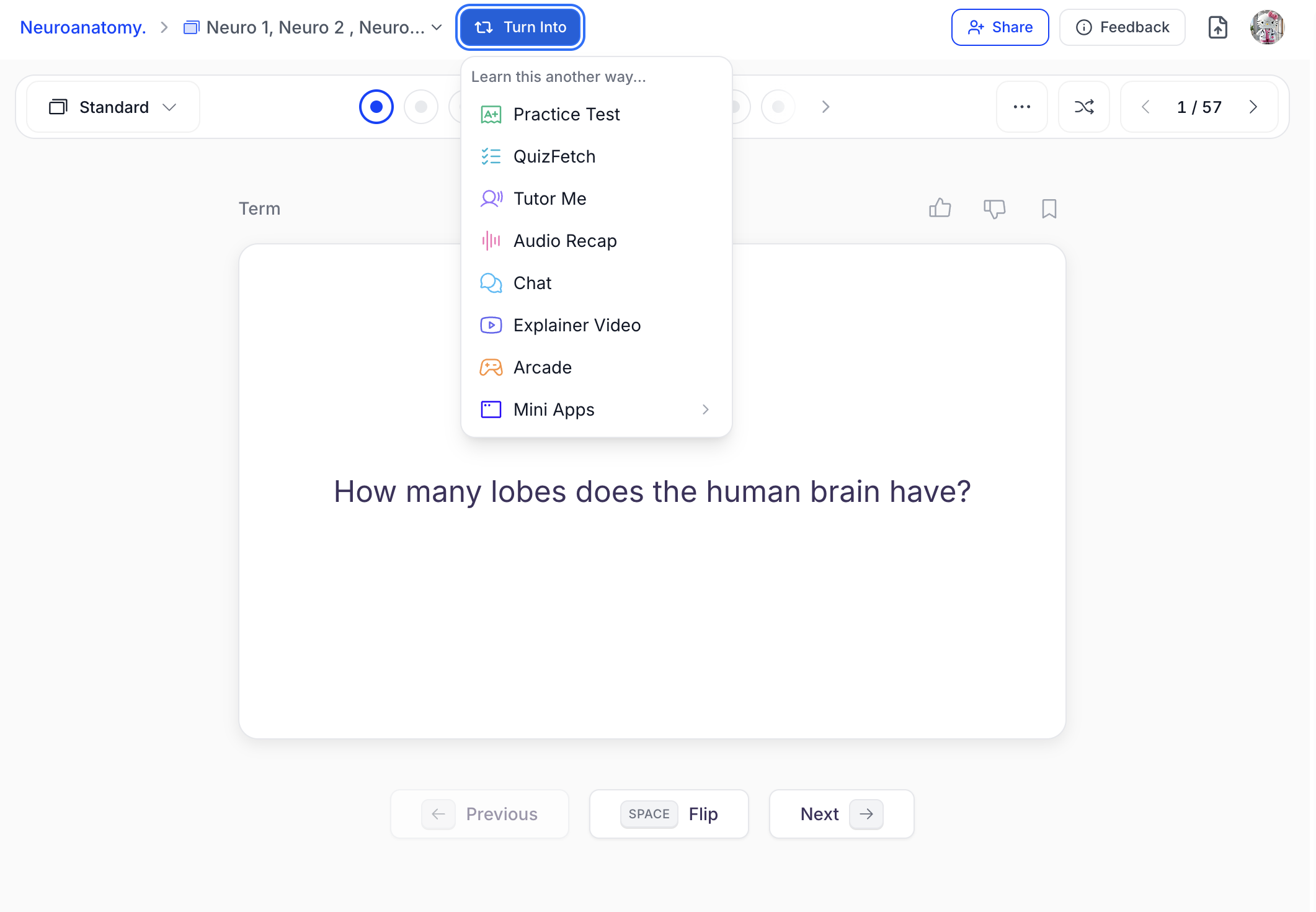Click the file upload icon

point(1217,27)
